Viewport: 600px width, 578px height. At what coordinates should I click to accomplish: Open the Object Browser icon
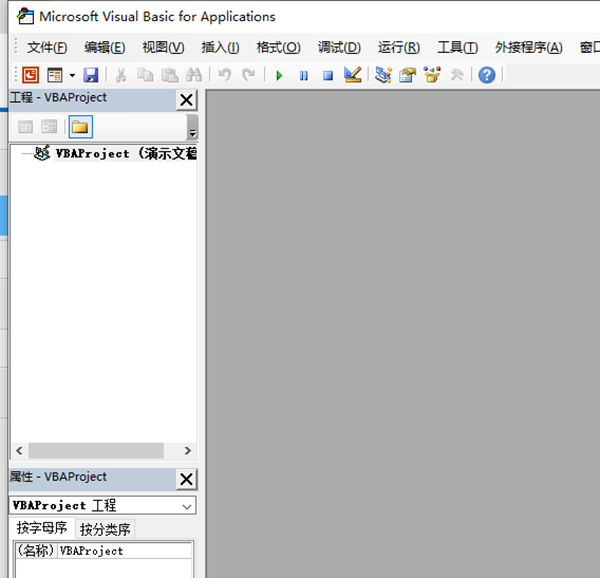point(432,75)
